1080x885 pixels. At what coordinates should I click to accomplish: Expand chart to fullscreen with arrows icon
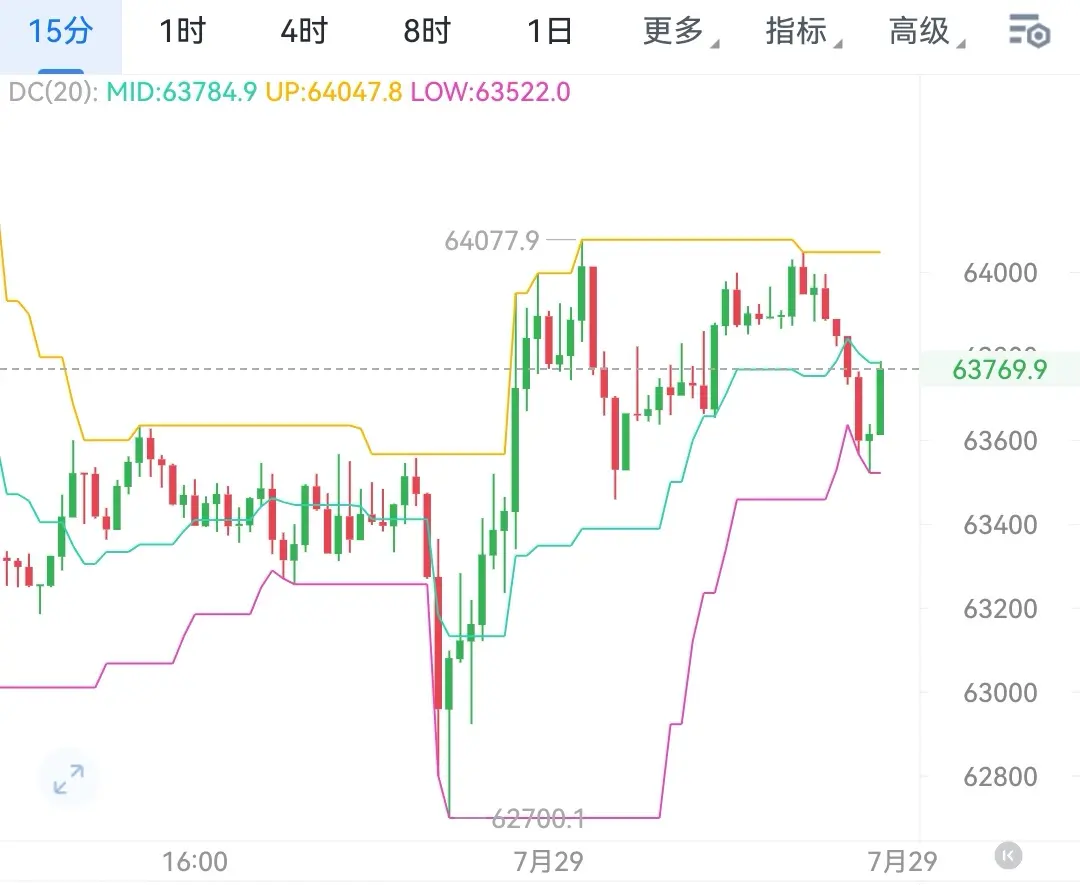[69, 779]
